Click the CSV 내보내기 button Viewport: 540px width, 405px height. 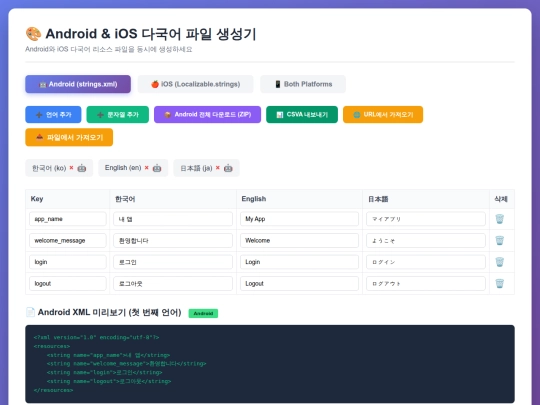302,115
